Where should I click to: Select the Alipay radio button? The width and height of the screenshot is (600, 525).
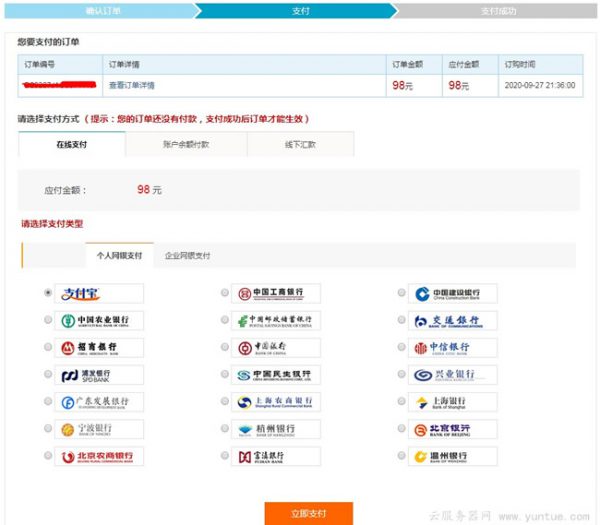47,293
